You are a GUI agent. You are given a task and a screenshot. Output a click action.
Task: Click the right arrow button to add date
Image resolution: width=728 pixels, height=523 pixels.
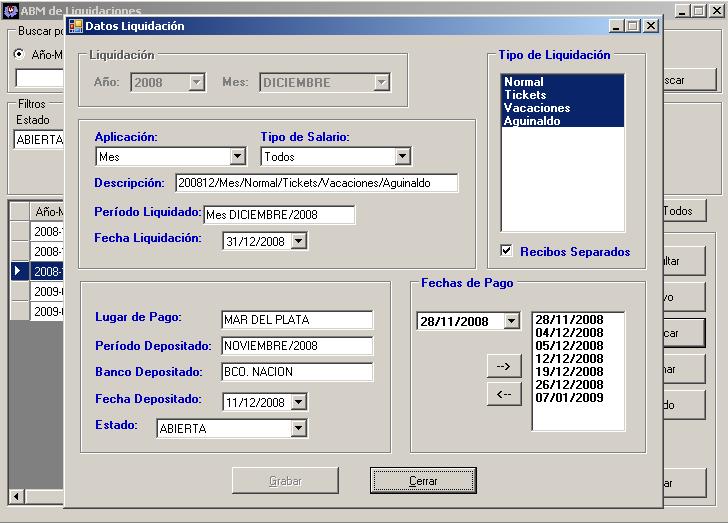[x=503, y=367]
